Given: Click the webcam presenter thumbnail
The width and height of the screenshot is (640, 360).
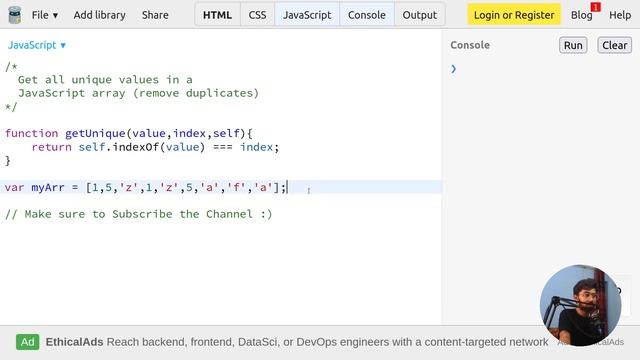Looking at the screenshot, I should (580, 305).
